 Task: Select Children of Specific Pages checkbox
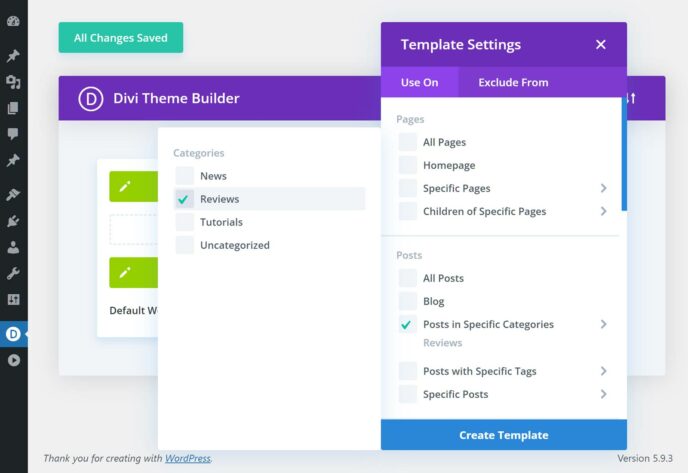click(408, 211)
